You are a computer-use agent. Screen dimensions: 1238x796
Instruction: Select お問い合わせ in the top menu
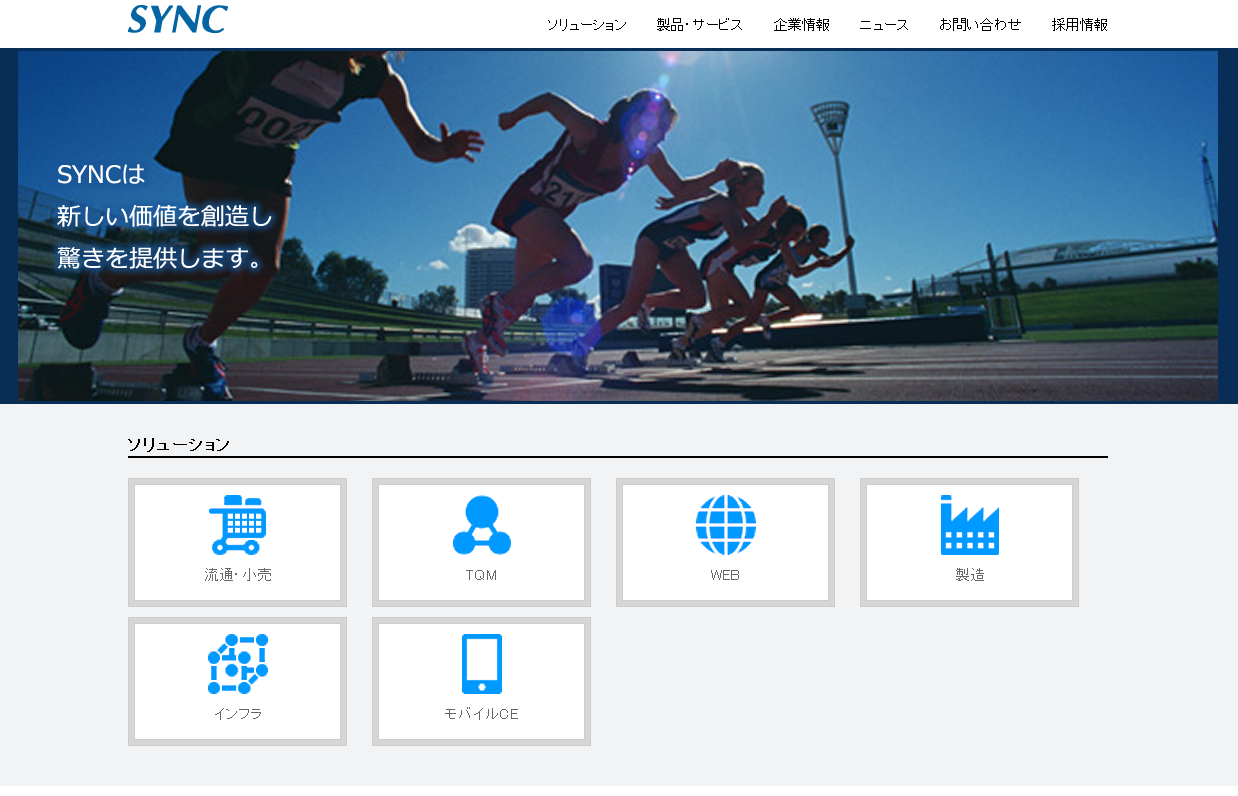tap(980, 25)
